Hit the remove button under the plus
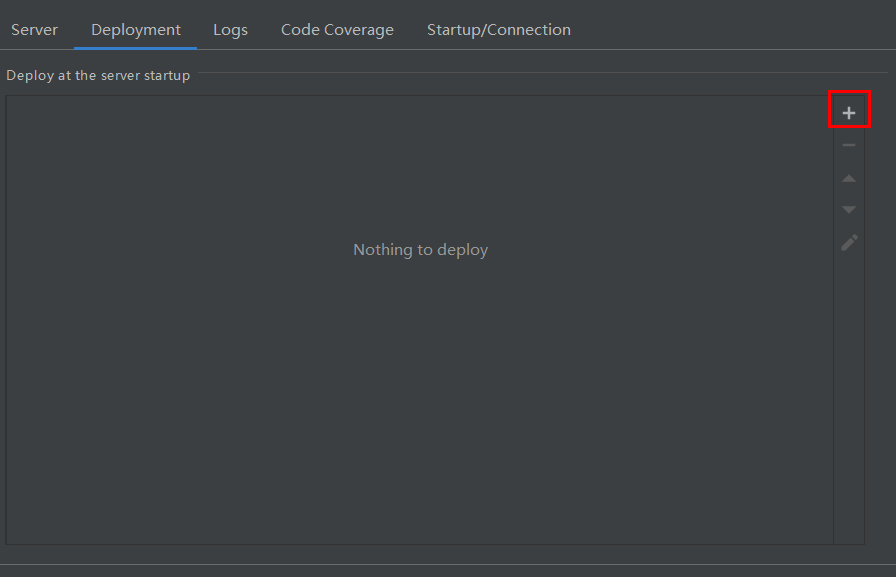The height and width of the screenshot is (577, 896). pyautogui.click(x=849, y=146)
